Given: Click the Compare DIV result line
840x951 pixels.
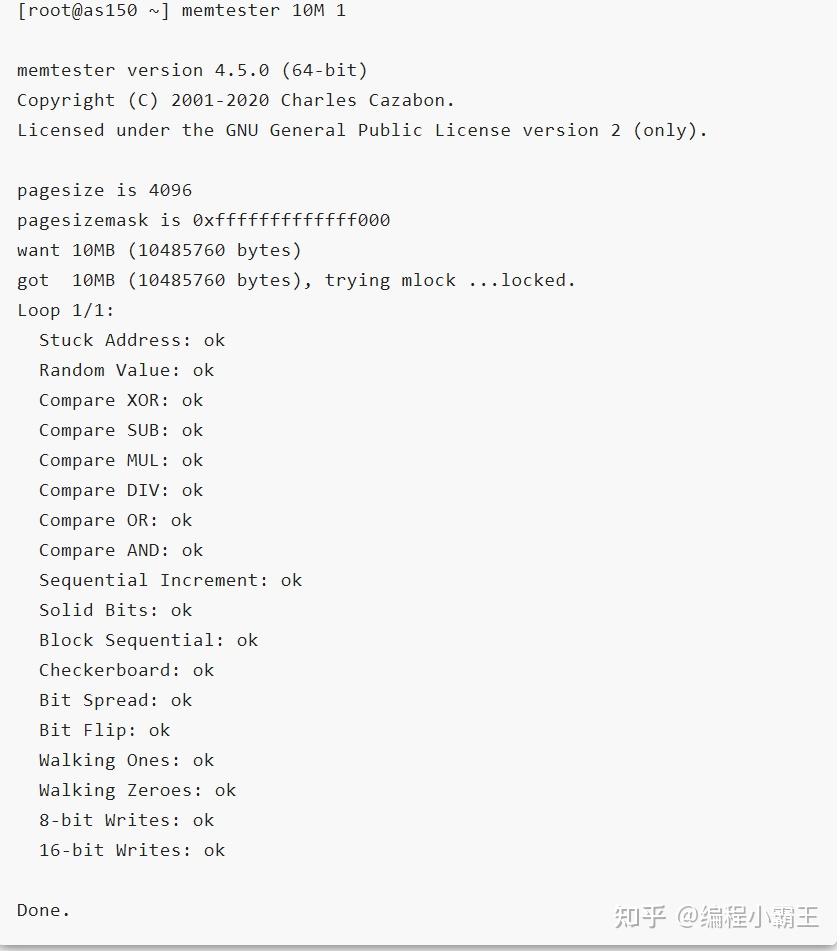Looking at the screenshot, I should (x=121, y=490).
